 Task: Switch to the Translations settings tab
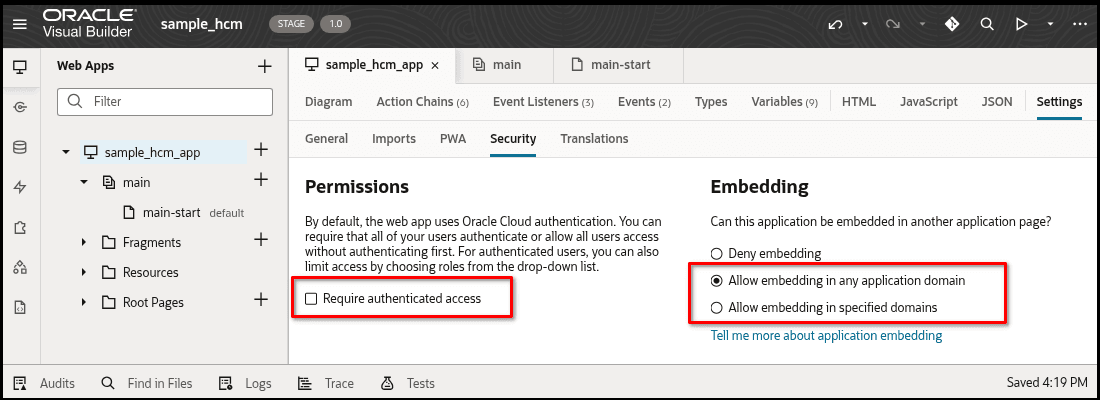594,139
